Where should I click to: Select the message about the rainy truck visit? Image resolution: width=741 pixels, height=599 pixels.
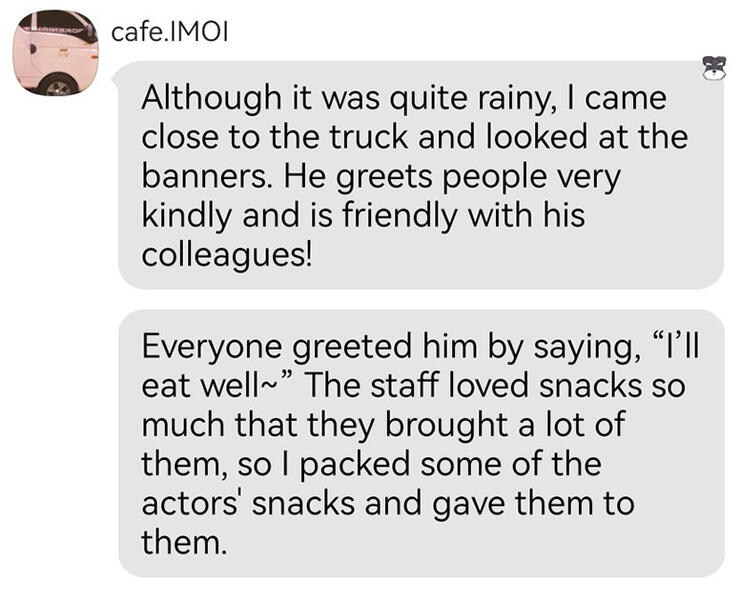tap(420, 175)
